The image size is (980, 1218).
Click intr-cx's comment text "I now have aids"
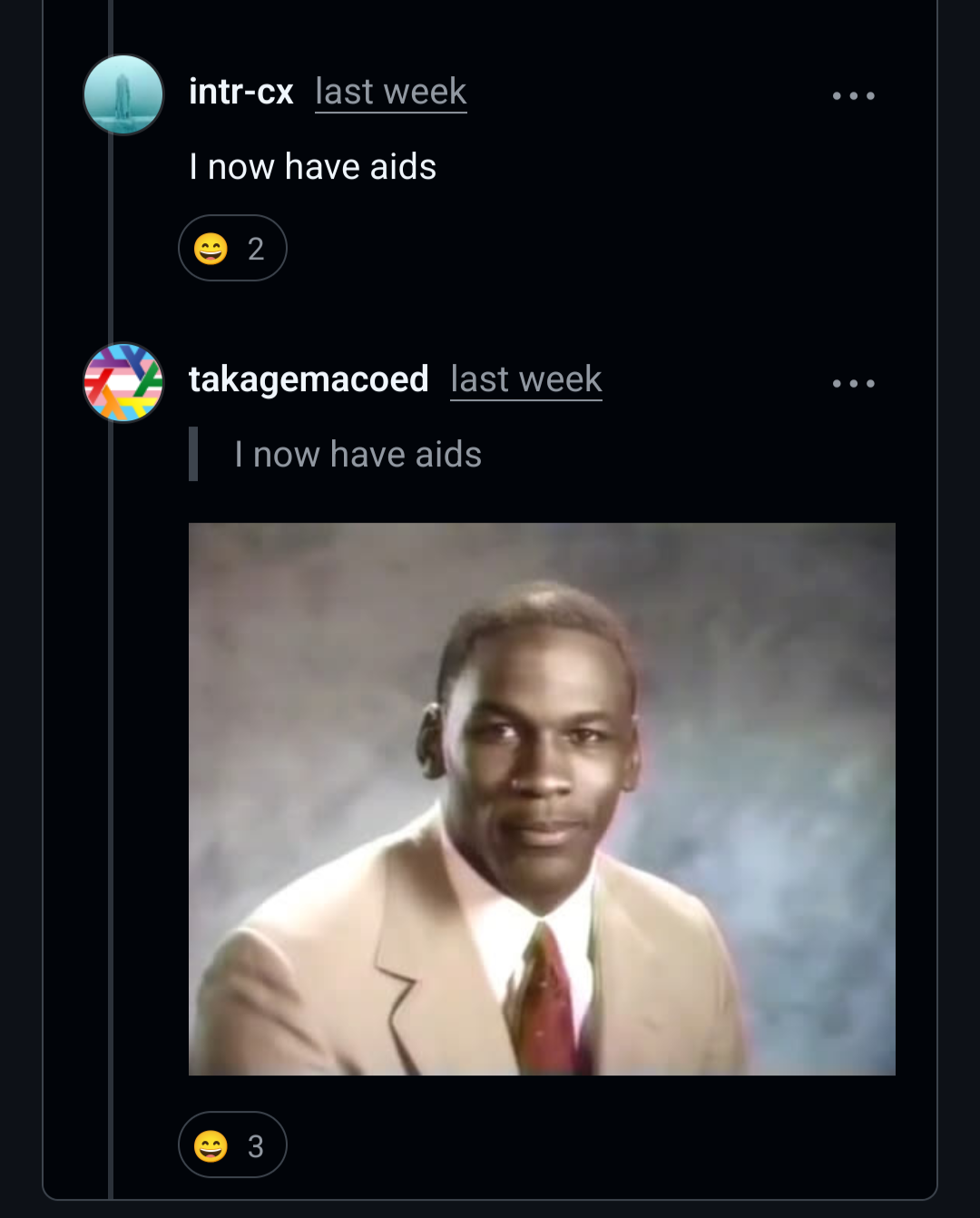point(312,167)
